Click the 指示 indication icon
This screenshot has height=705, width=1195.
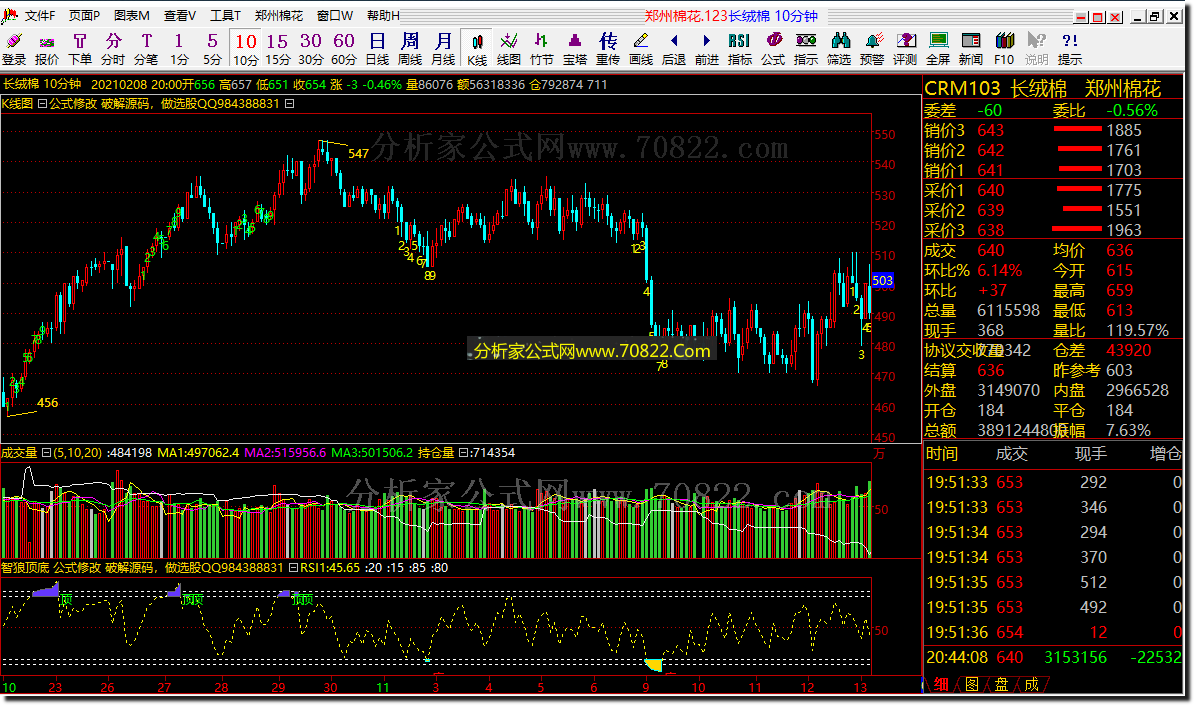point(806,49)
